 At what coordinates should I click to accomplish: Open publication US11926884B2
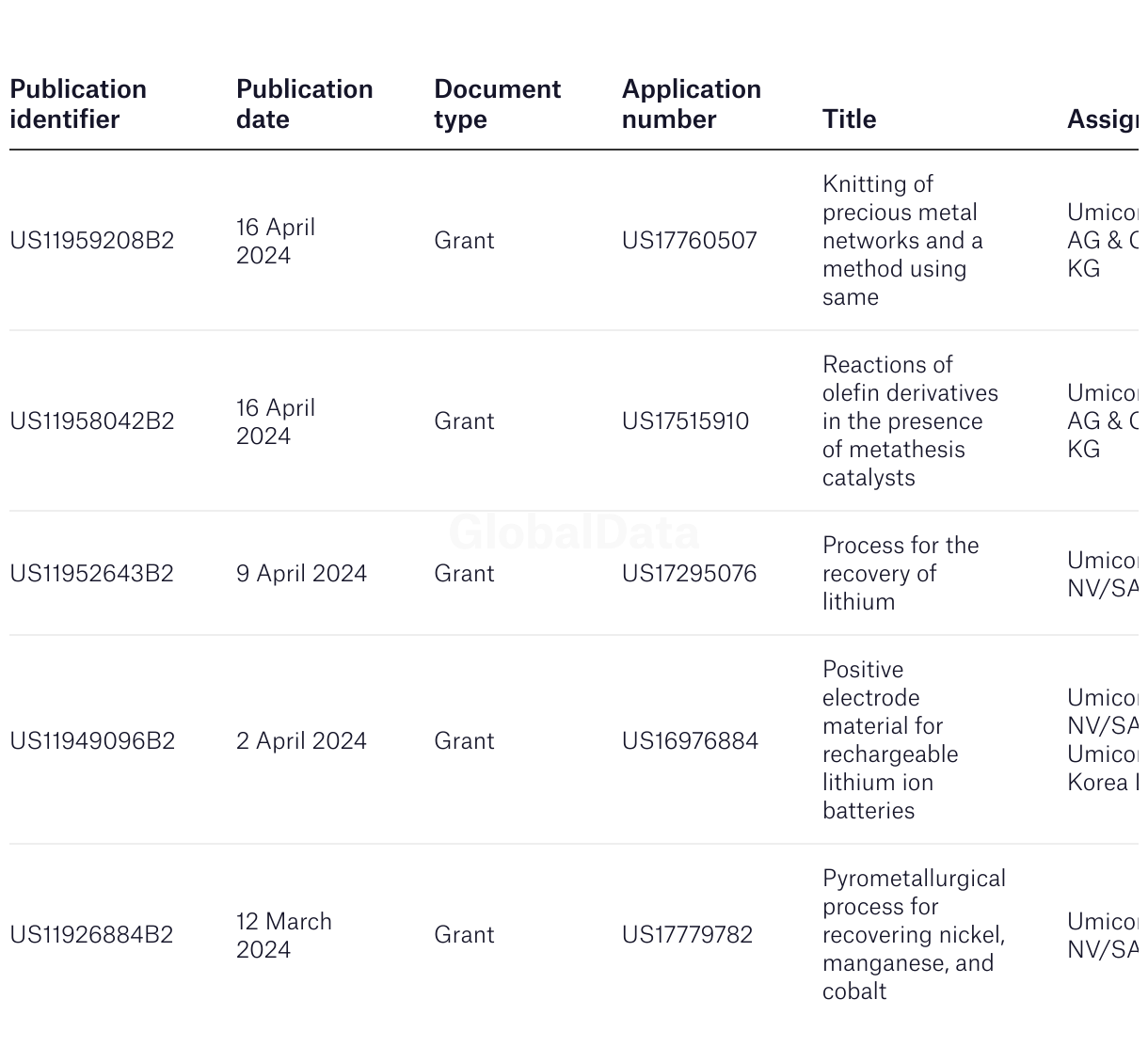coord(92,935)
